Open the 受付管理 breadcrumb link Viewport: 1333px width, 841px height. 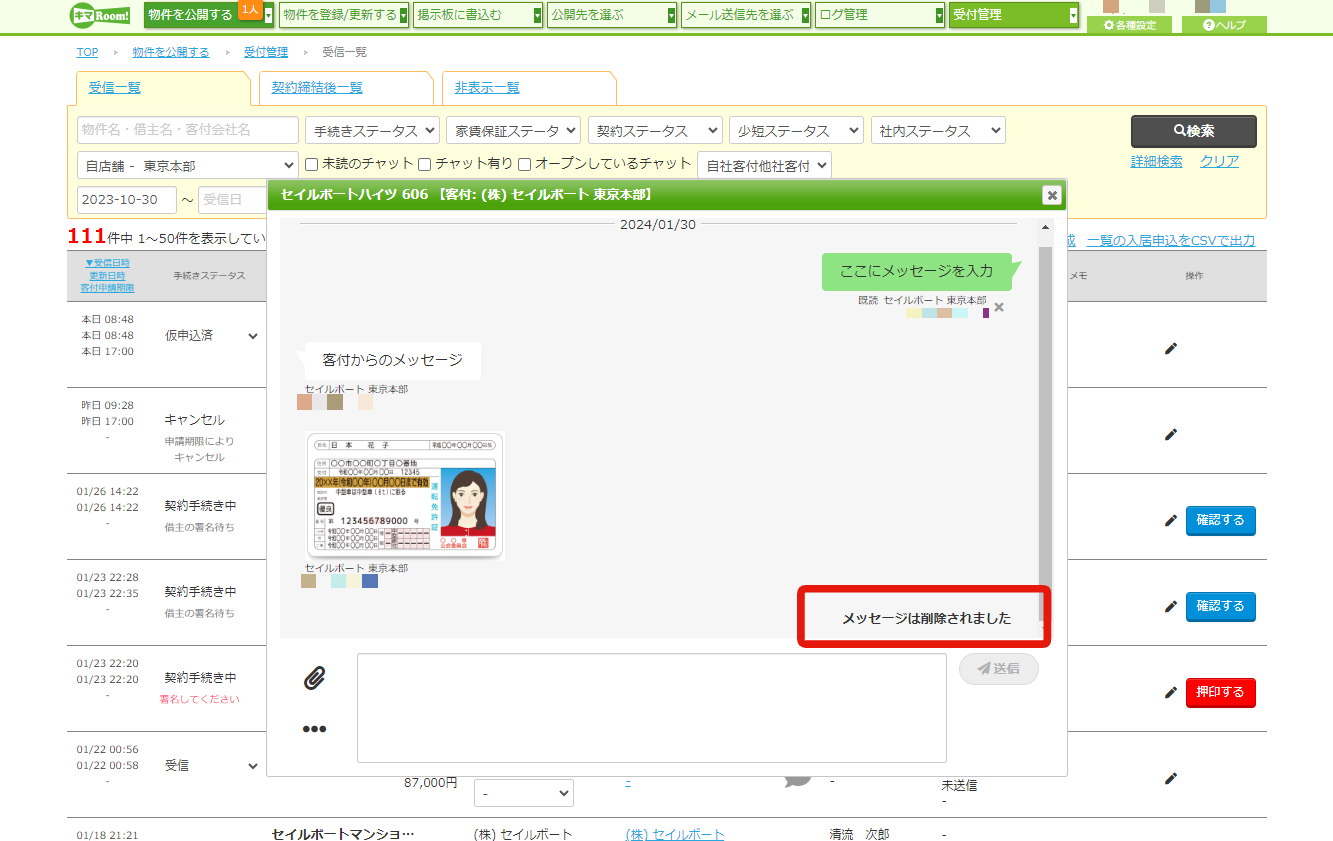[266, 52]
